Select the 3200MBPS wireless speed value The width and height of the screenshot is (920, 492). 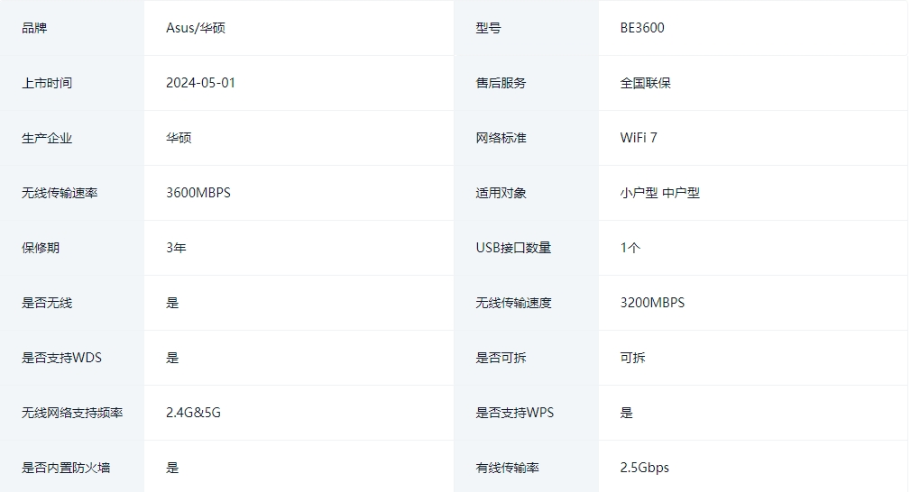click(652, 303)
